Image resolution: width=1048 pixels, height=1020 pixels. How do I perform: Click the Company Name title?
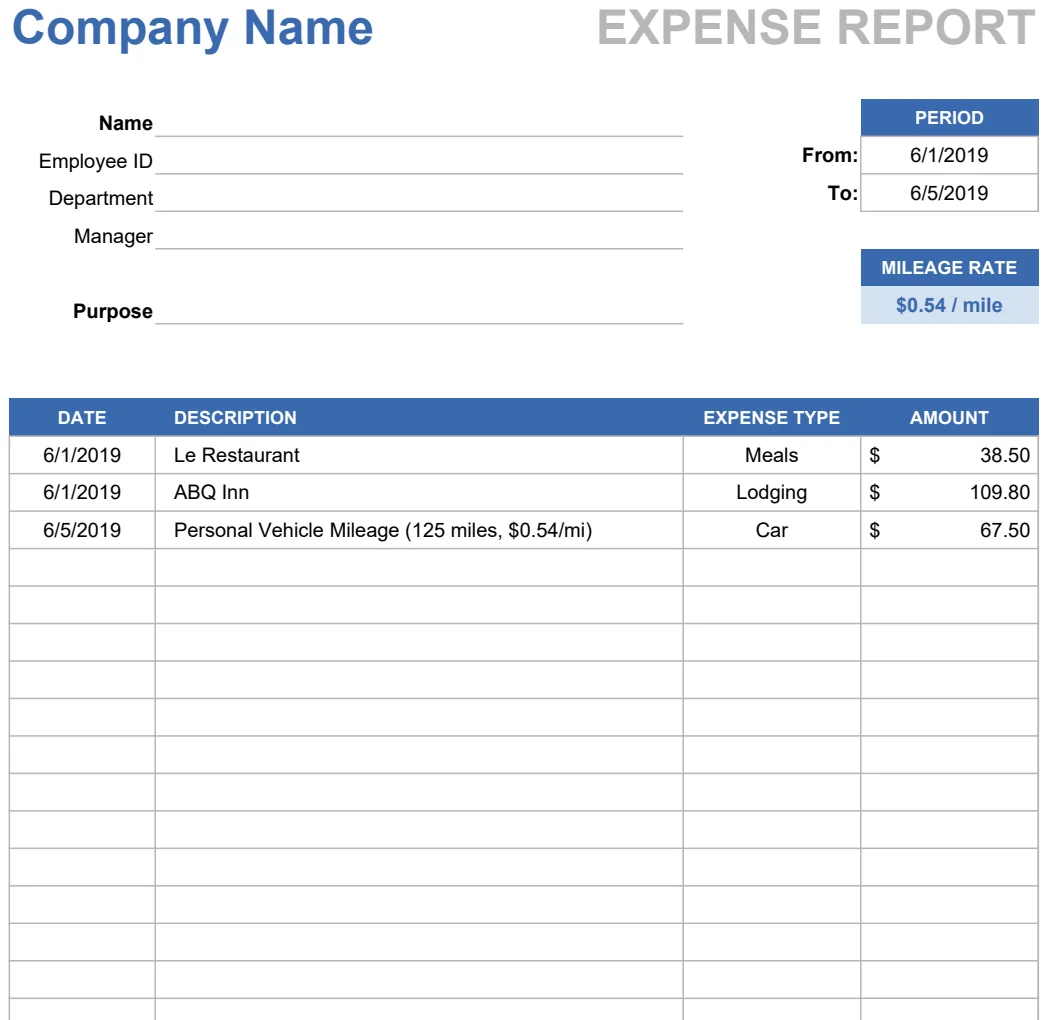192,29
